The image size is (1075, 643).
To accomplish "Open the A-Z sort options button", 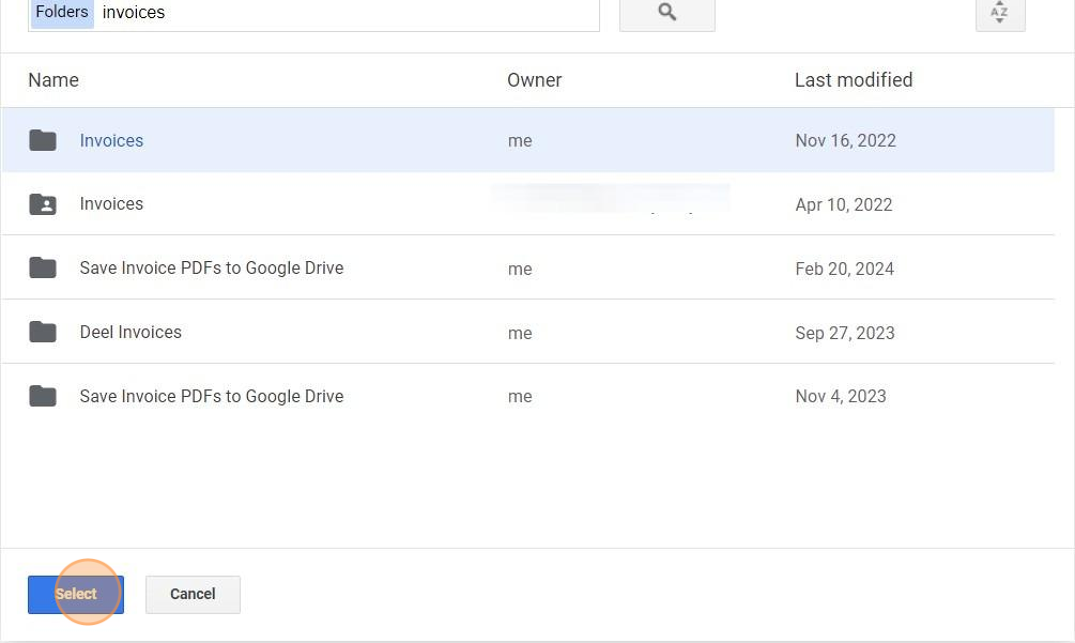I will click(x=999, y=13).
